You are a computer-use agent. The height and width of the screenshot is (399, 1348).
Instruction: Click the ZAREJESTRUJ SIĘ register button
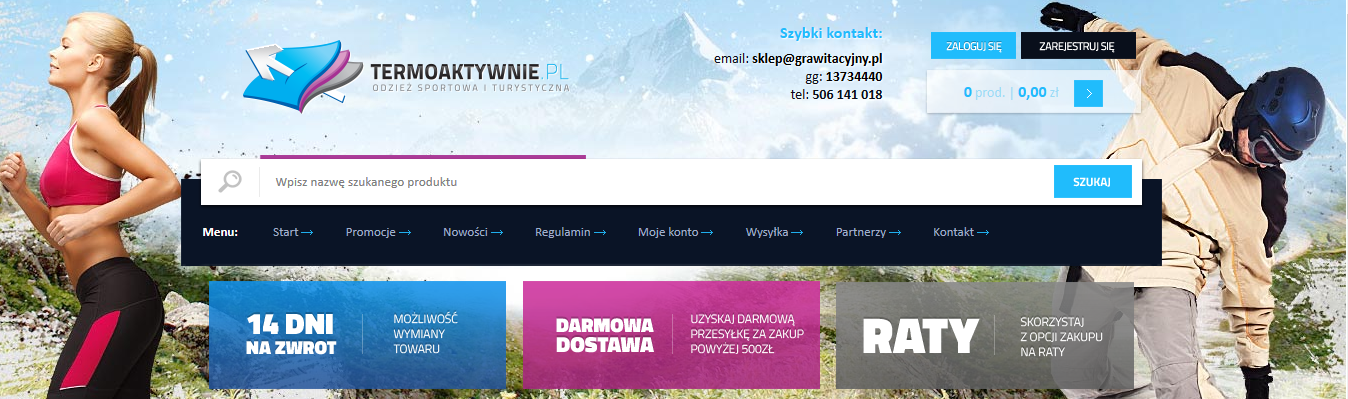1078,45
